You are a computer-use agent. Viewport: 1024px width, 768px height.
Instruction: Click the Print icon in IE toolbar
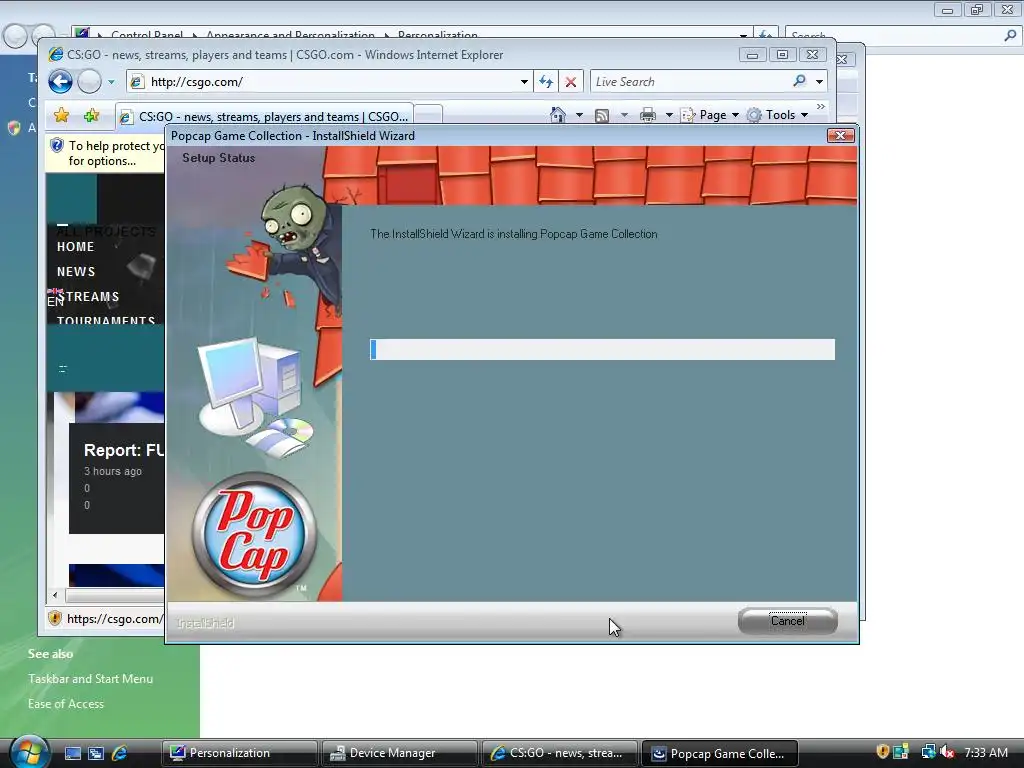click(648, 116)
